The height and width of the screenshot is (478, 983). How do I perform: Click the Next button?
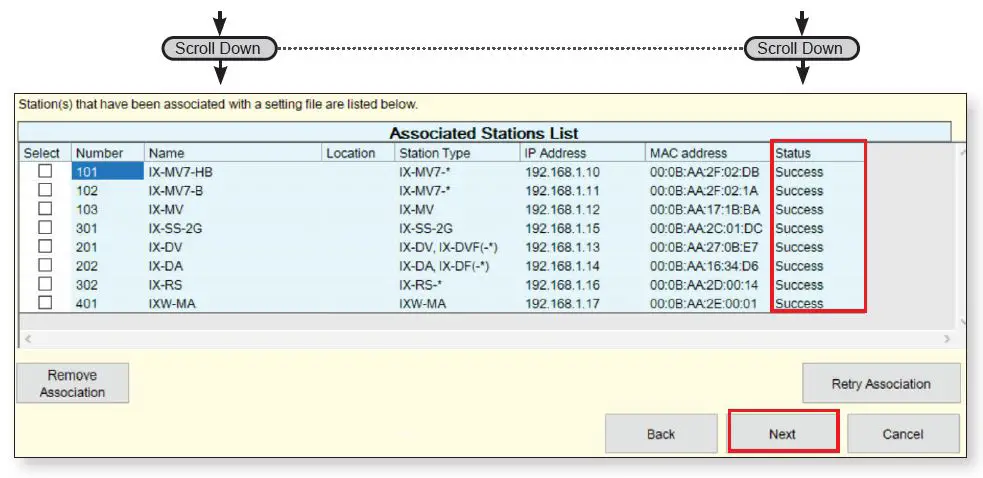(782, 434)
